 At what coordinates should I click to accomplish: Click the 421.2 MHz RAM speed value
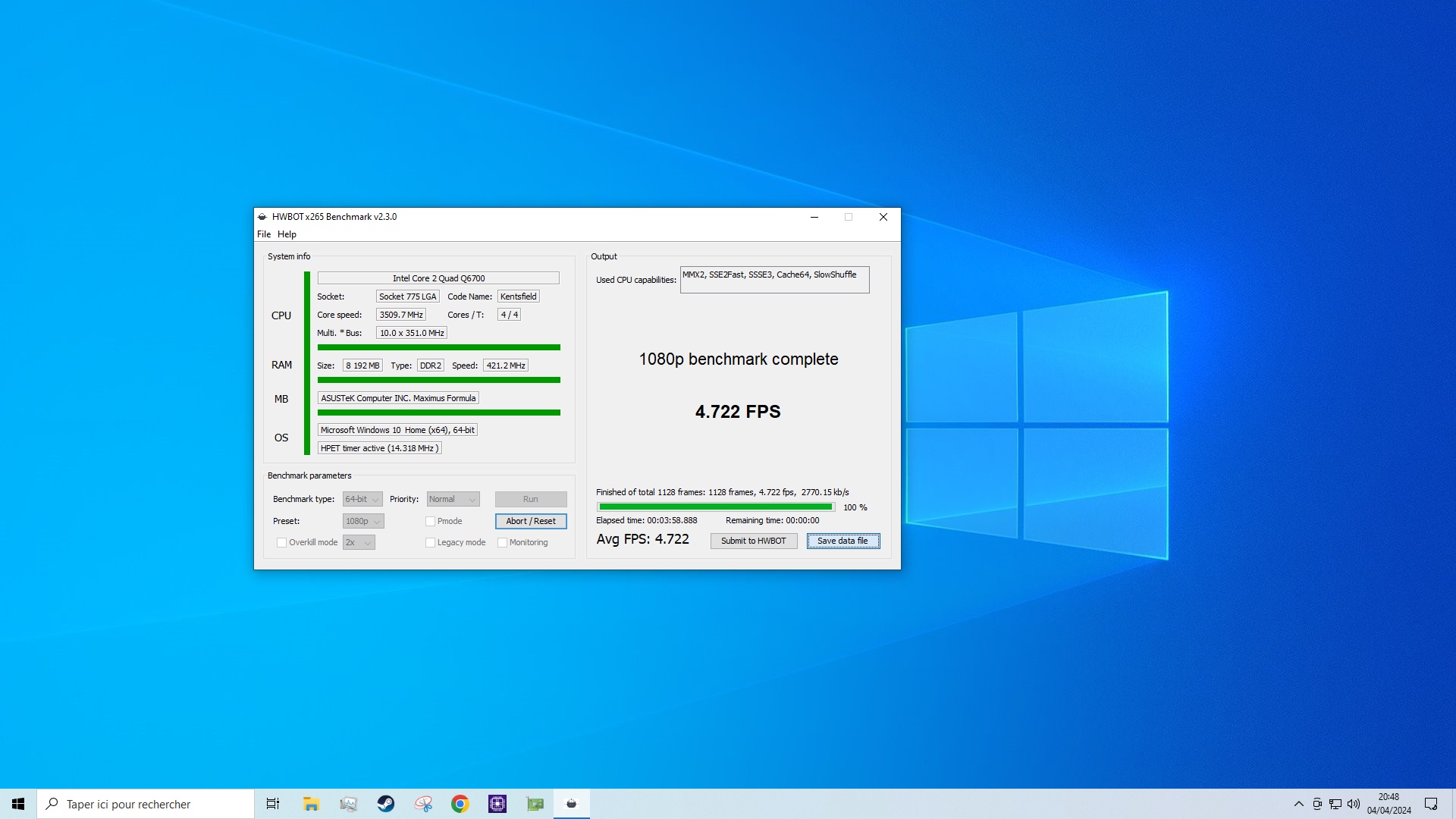[x=506, y=366]
